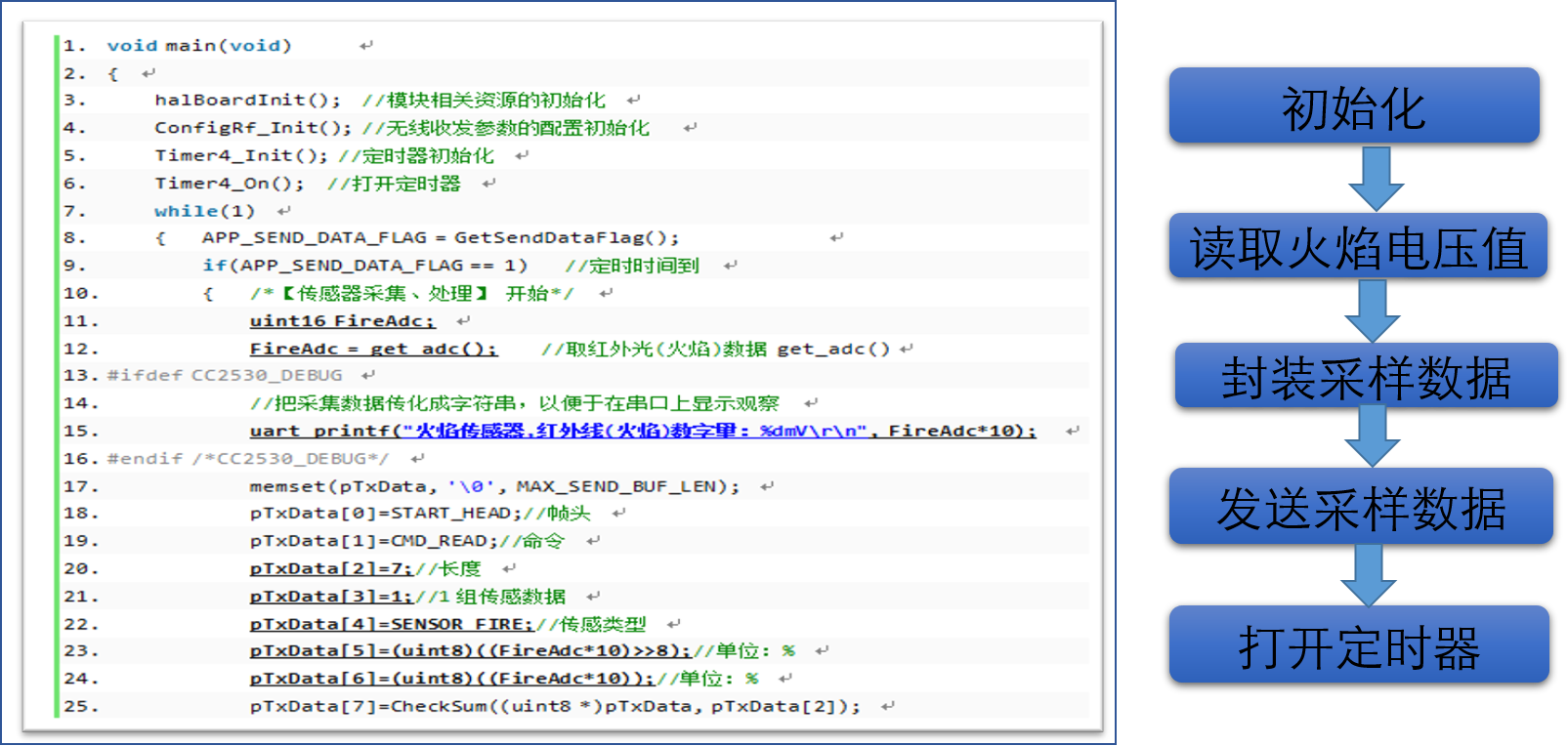Viewport: 1568px width, 746px height.
Task: Click arrow below 封装采样数据 box
Action: coord(1373,436)
